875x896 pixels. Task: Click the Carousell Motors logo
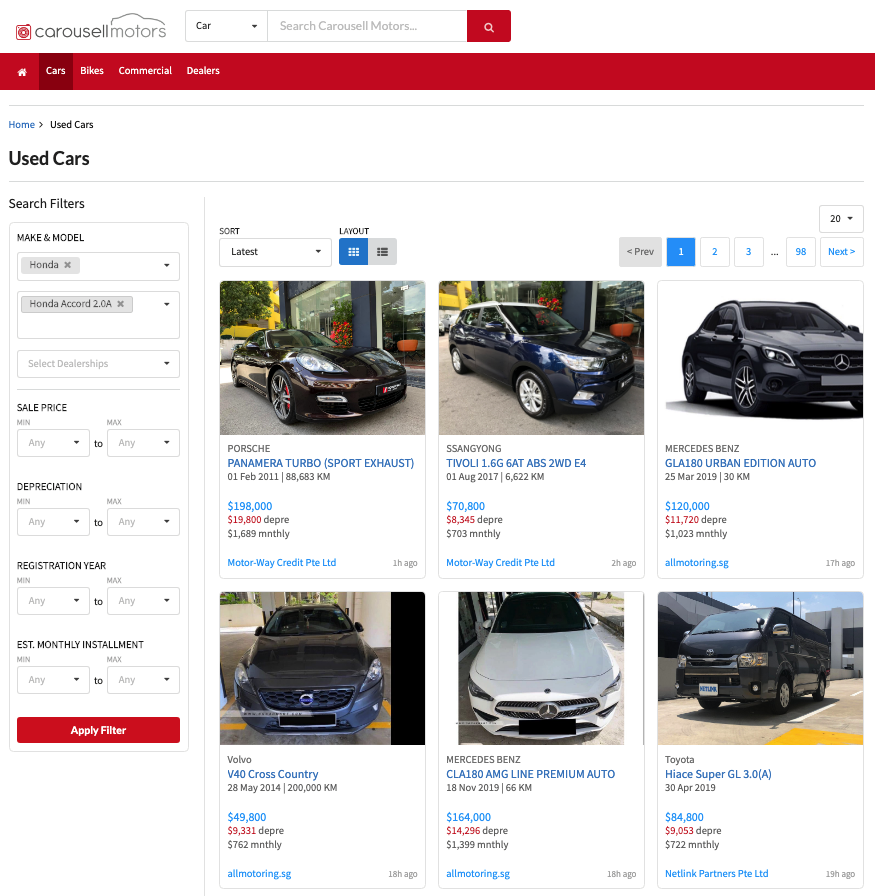[91, 28]
